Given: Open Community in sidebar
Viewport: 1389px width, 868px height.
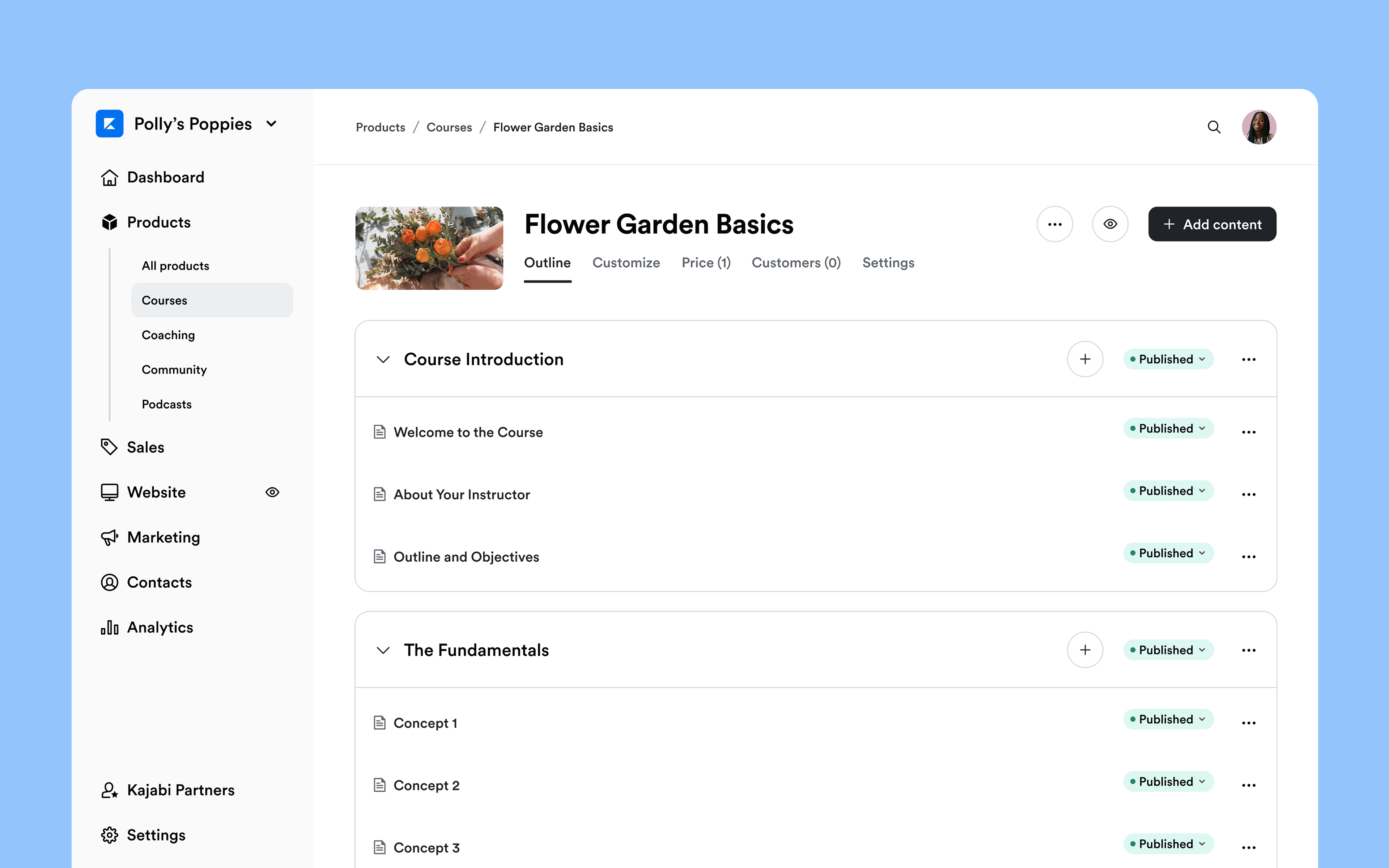Looking at the screenshot, I should [x=174, y=370].
